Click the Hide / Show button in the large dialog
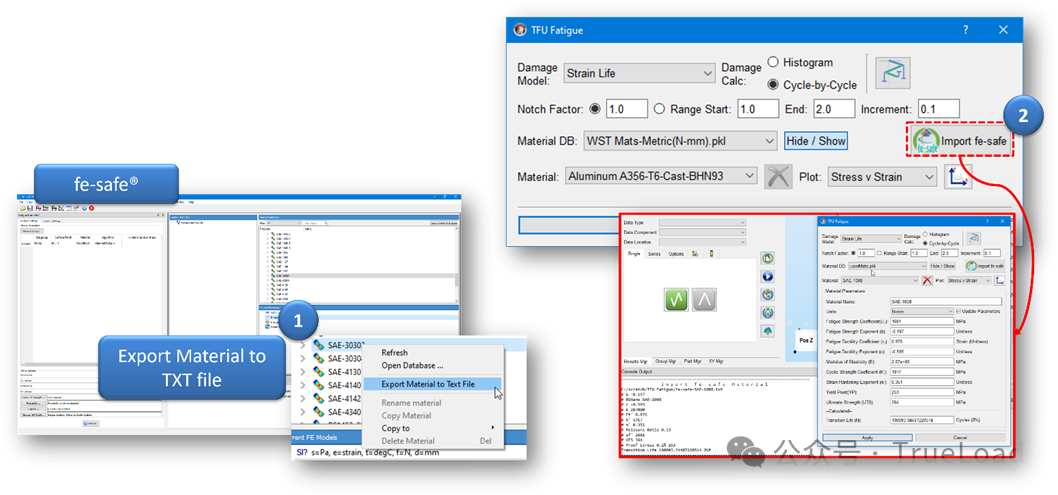Image resolution: width=1058 pixels, height=495 pixels. [x=815, y=141]
